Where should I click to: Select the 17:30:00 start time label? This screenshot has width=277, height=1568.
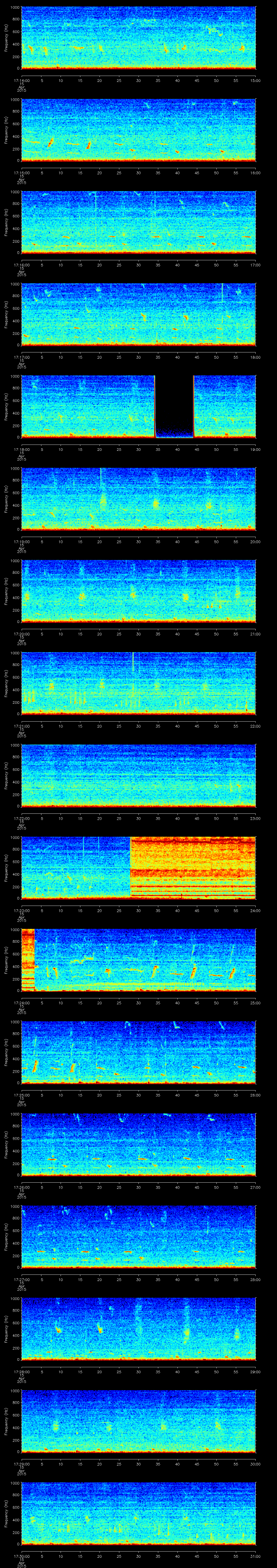click(x=21, y=1555)
